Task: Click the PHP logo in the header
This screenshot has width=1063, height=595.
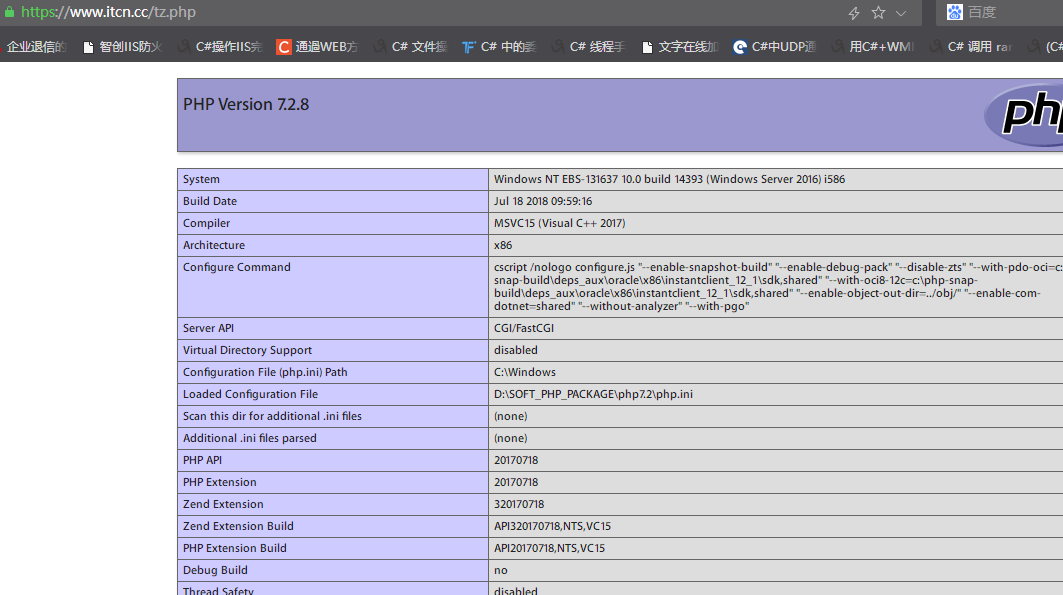Action: click(x=1025, y=113)
